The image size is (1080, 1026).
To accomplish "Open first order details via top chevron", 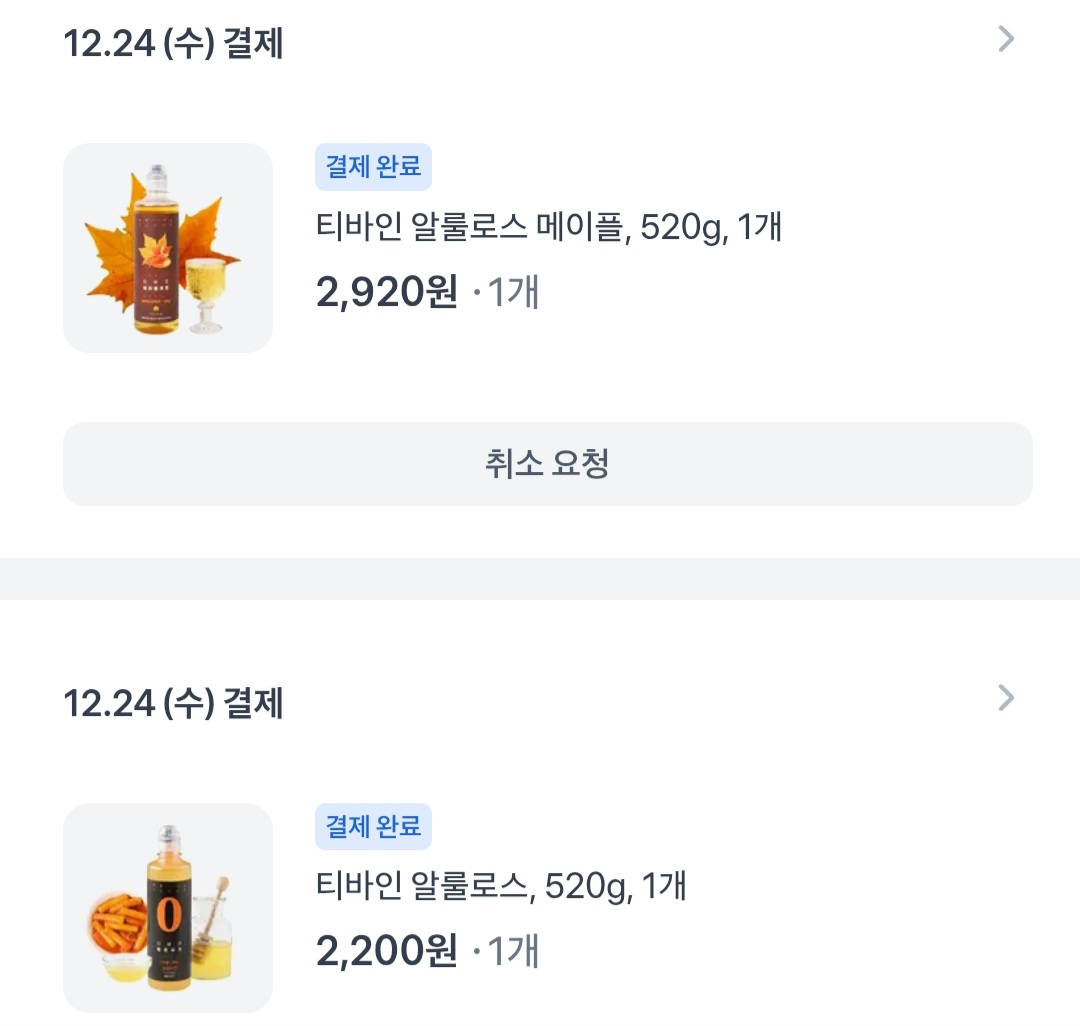I will point(1006,40).
